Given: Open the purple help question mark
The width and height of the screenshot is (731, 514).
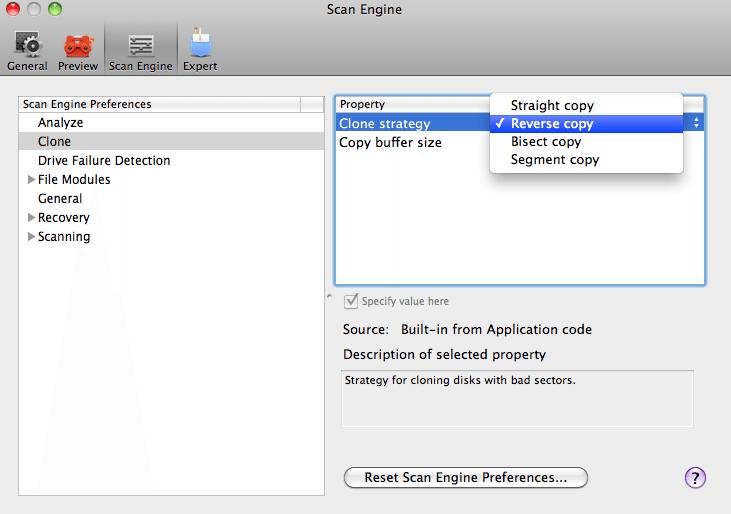Looking at the screenshot, I should [695, 478].
